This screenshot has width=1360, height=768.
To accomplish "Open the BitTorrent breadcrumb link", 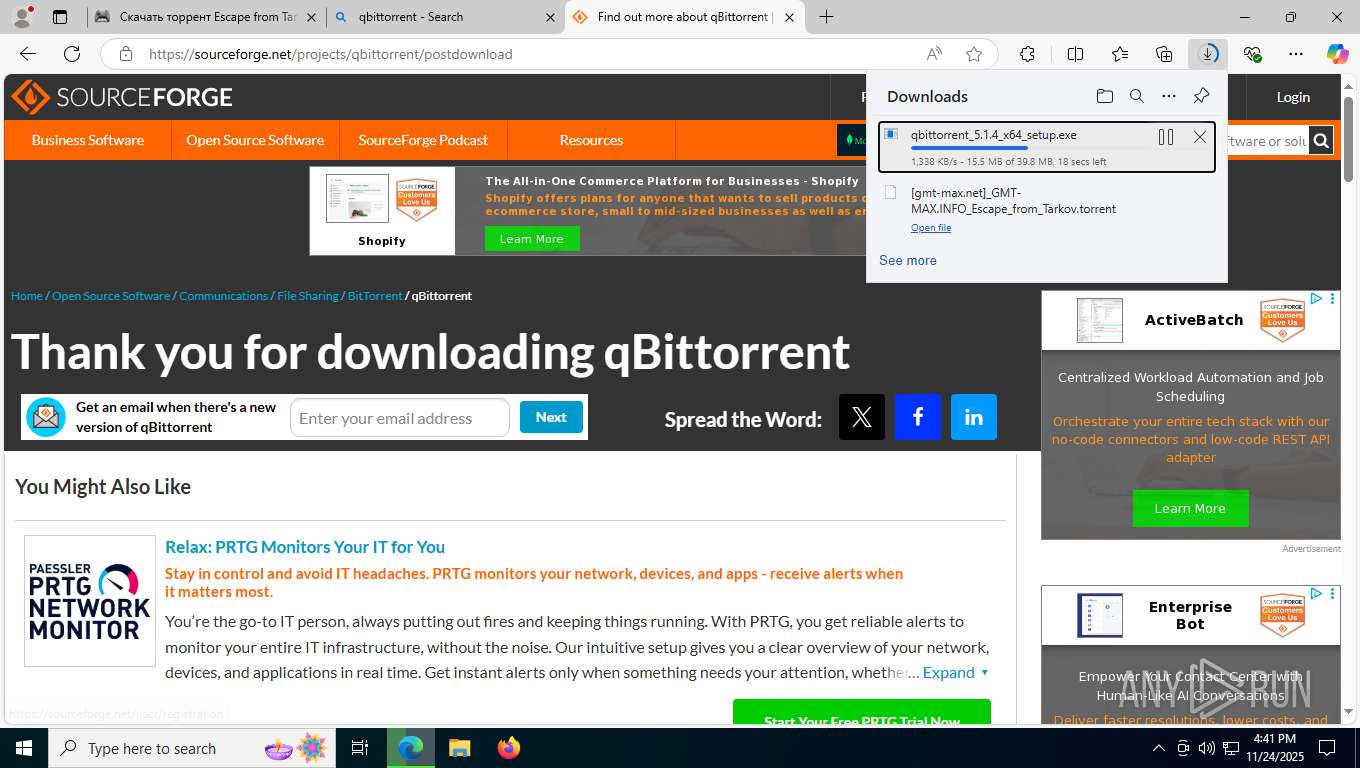I will (x=375, y=296).
